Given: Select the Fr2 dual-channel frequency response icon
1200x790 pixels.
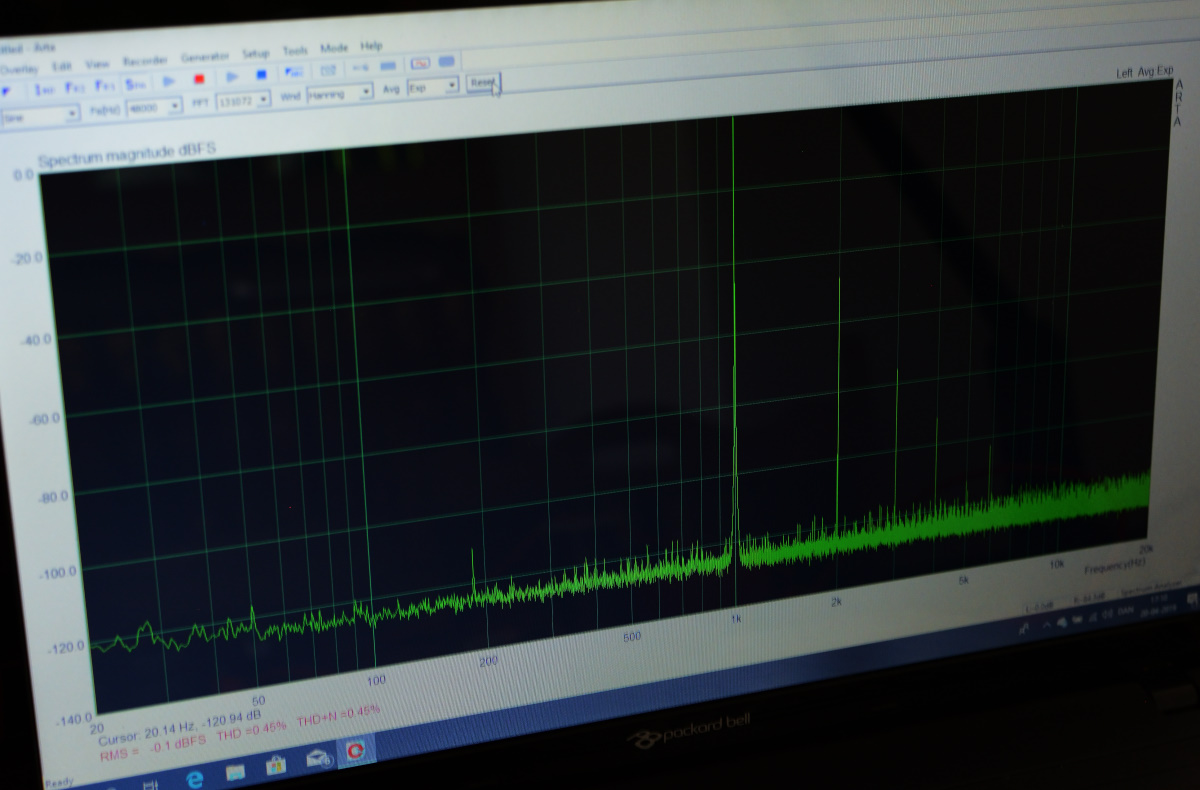Looking at the screenshot, I should coord(75,87).
